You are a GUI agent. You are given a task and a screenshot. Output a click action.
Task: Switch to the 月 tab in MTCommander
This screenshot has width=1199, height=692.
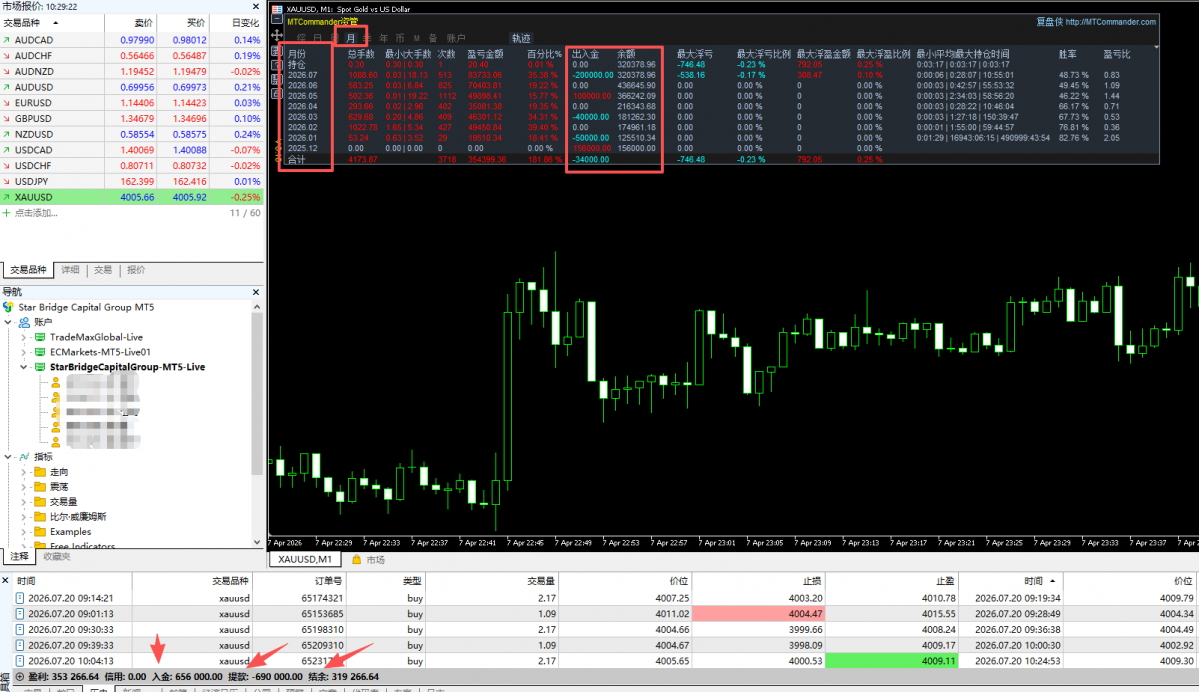[351, 38]
